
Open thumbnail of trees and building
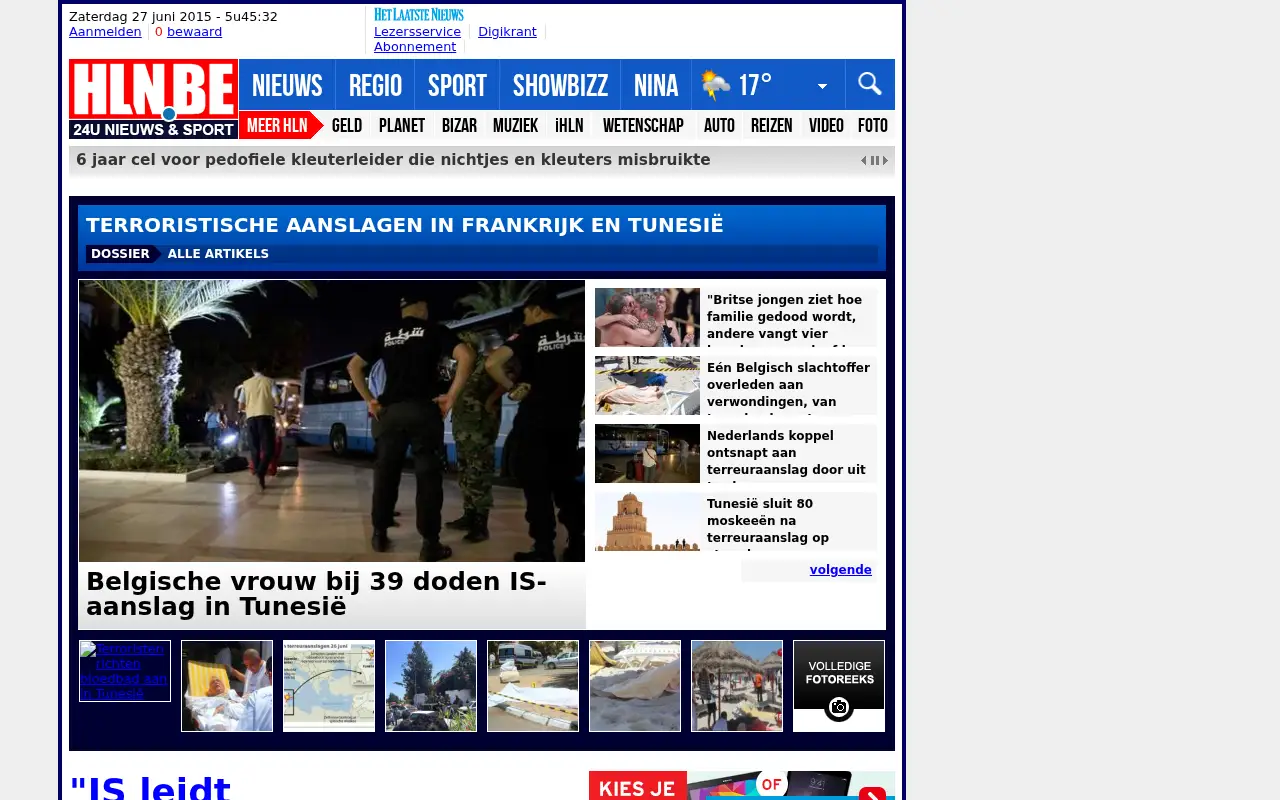click(x=431, y=686)
